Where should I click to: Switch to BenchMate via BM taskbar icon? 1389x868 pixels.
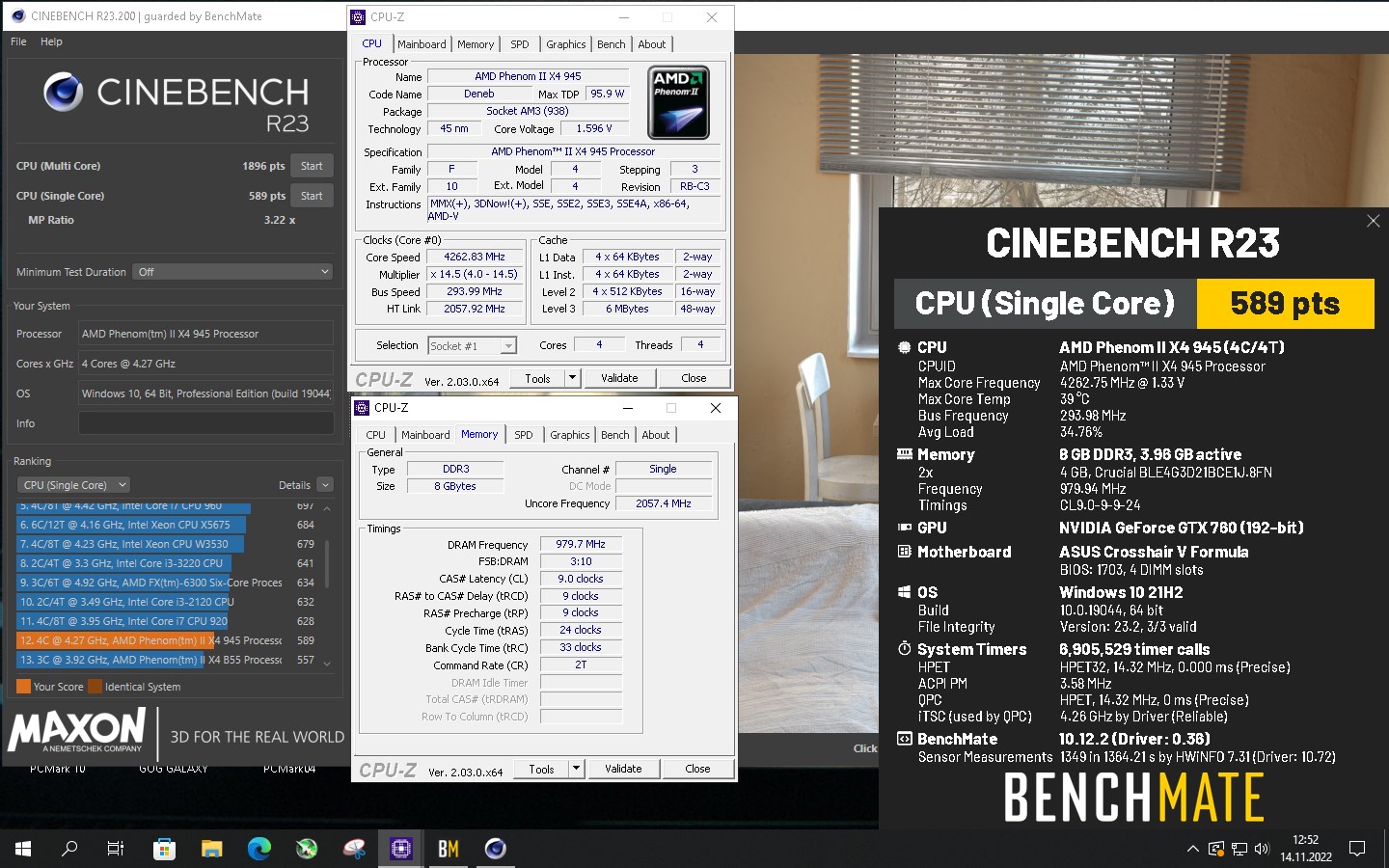[x=449, y=849]
